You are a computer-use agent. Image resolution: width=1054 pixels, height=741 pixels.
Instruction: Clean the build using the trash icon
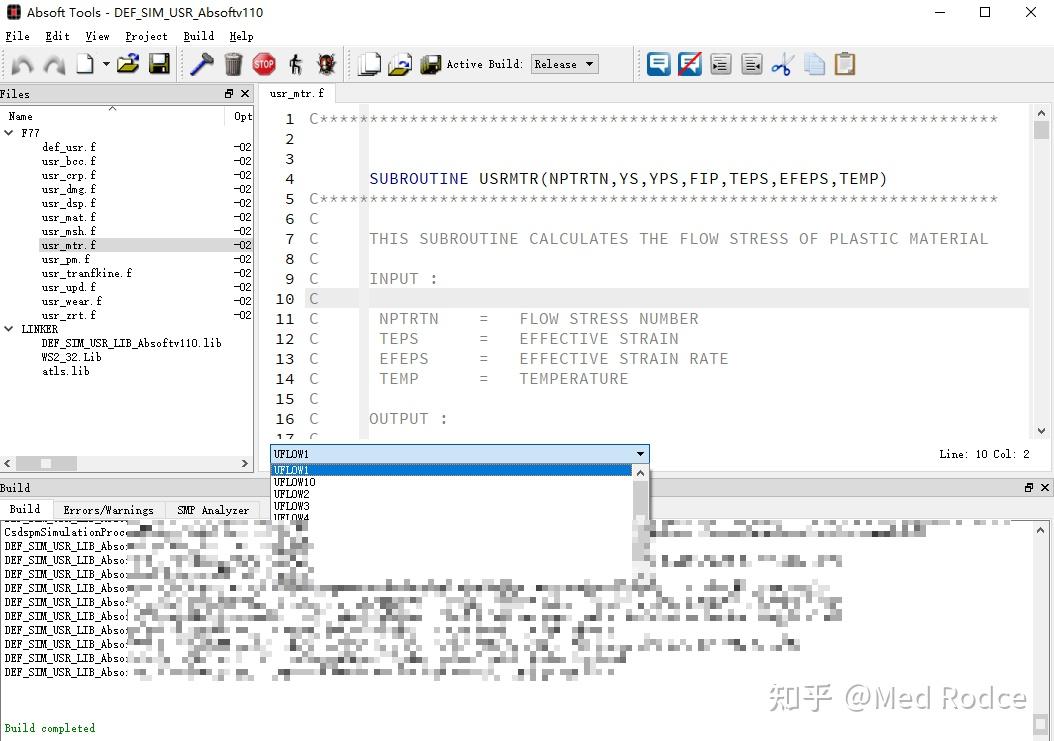click(234, 64)
